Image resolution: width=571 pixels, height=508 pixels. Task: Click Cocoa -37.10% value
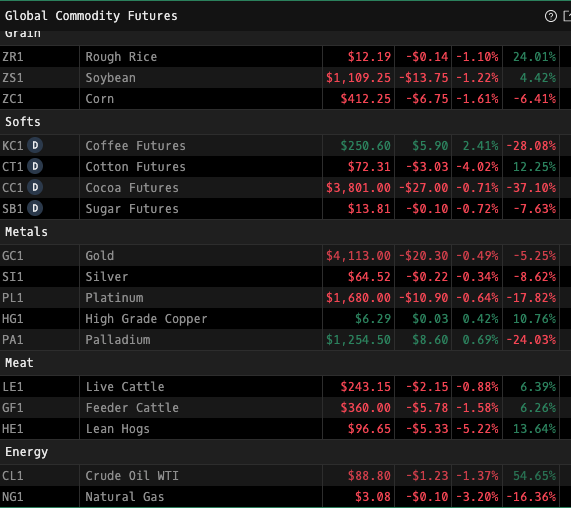[x=531, y=188]
